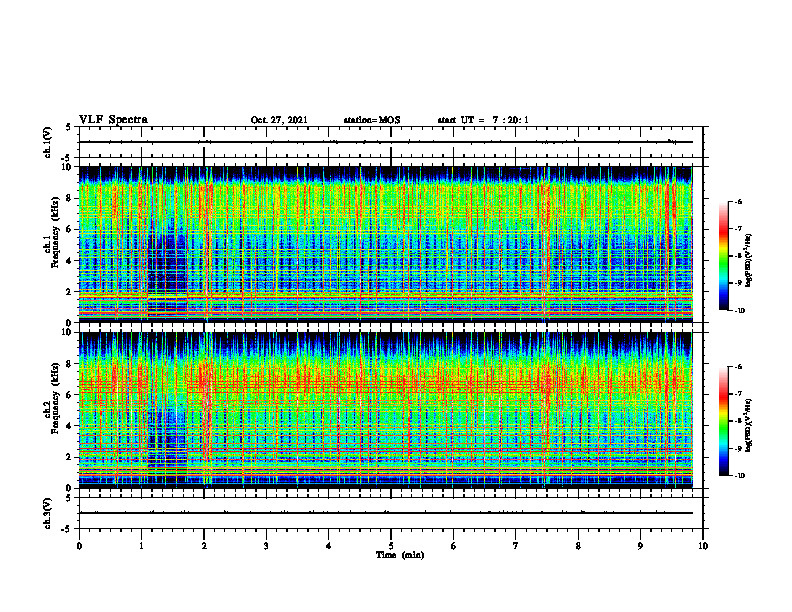Screen dimensions: 792x612
Task: Click the "Time (min)" x-axis label
Action: [400, 555]
